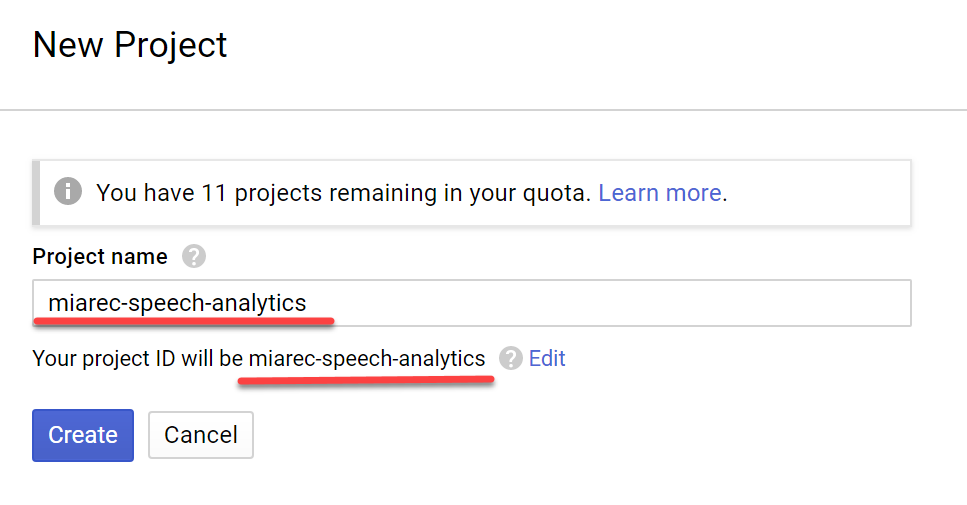Cancel the new project creation
The height and width of the screenshot is (505, 967).
(201, 435)
